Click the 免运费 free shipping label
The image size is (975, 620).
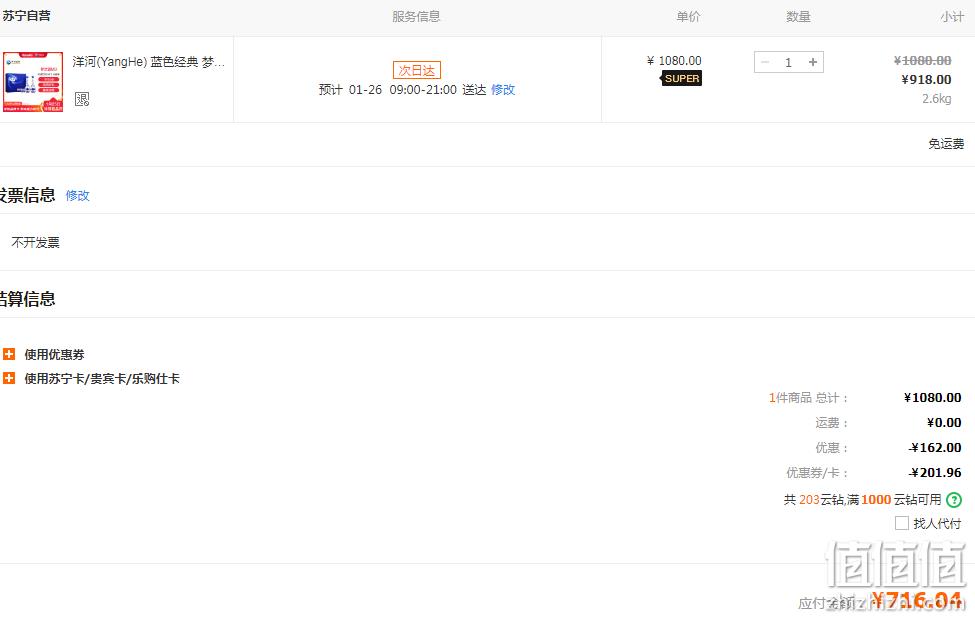pos(946,144)
